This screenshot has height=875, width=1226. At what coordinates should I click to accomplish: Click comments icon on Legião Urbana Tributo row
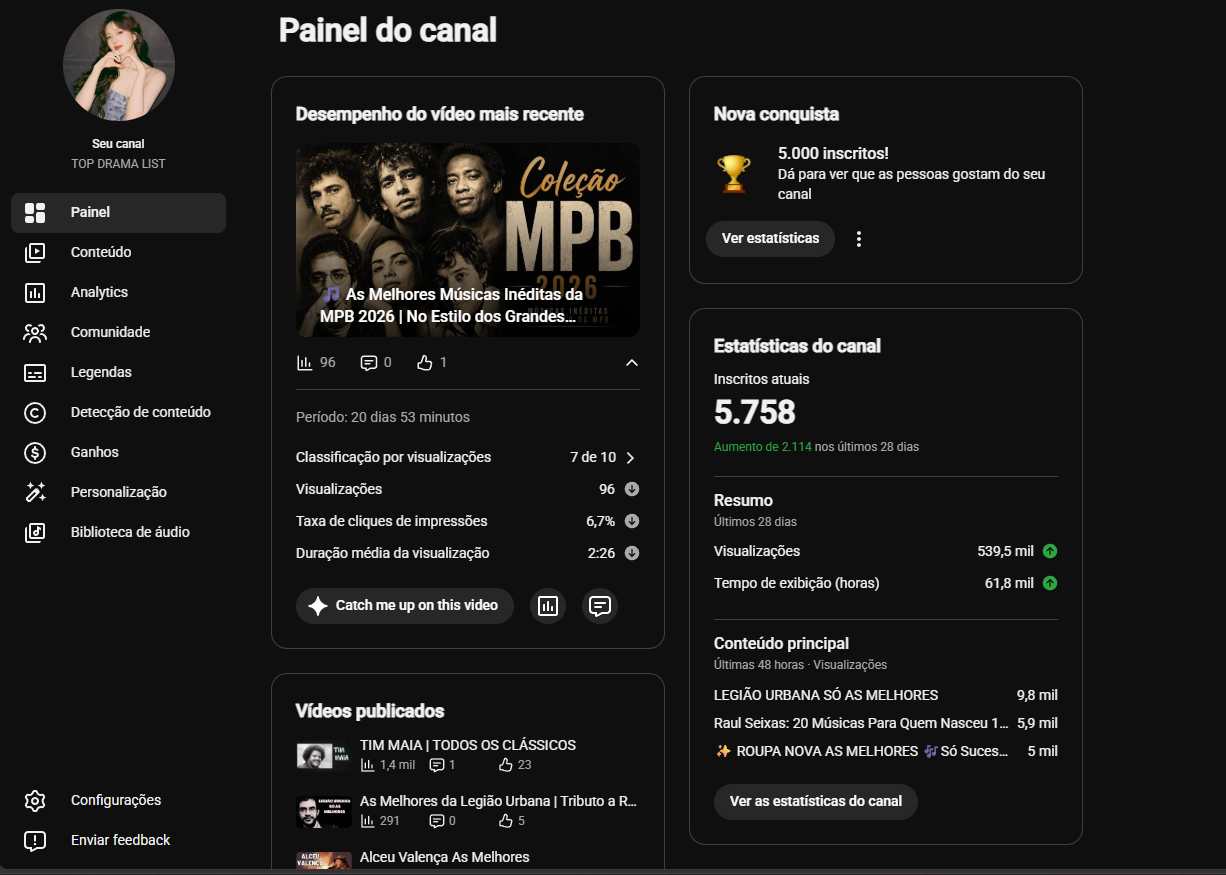tap(437, 821)
